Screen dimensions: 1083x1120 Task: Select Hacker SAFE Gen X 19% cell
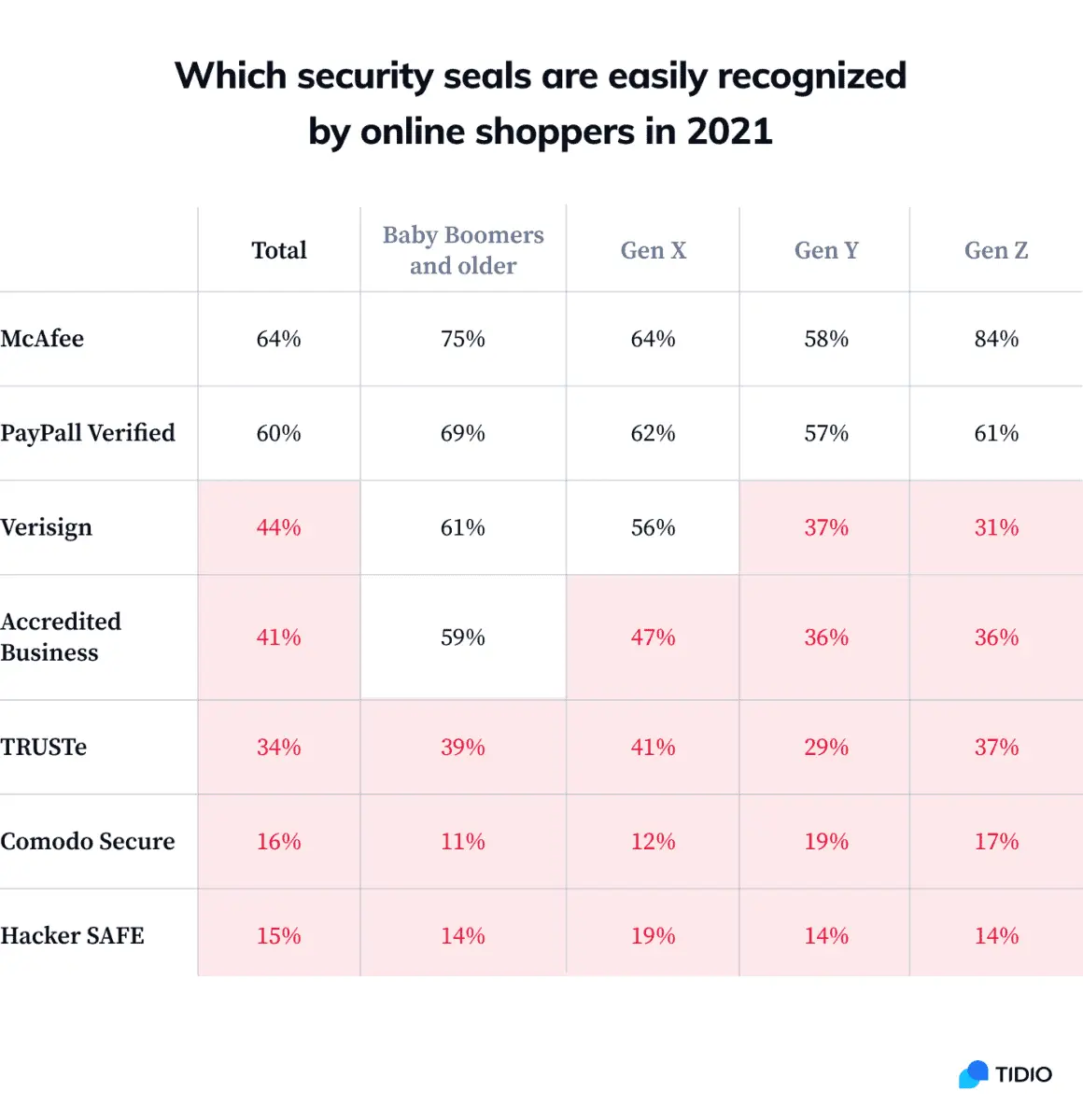tap(654, 935)
